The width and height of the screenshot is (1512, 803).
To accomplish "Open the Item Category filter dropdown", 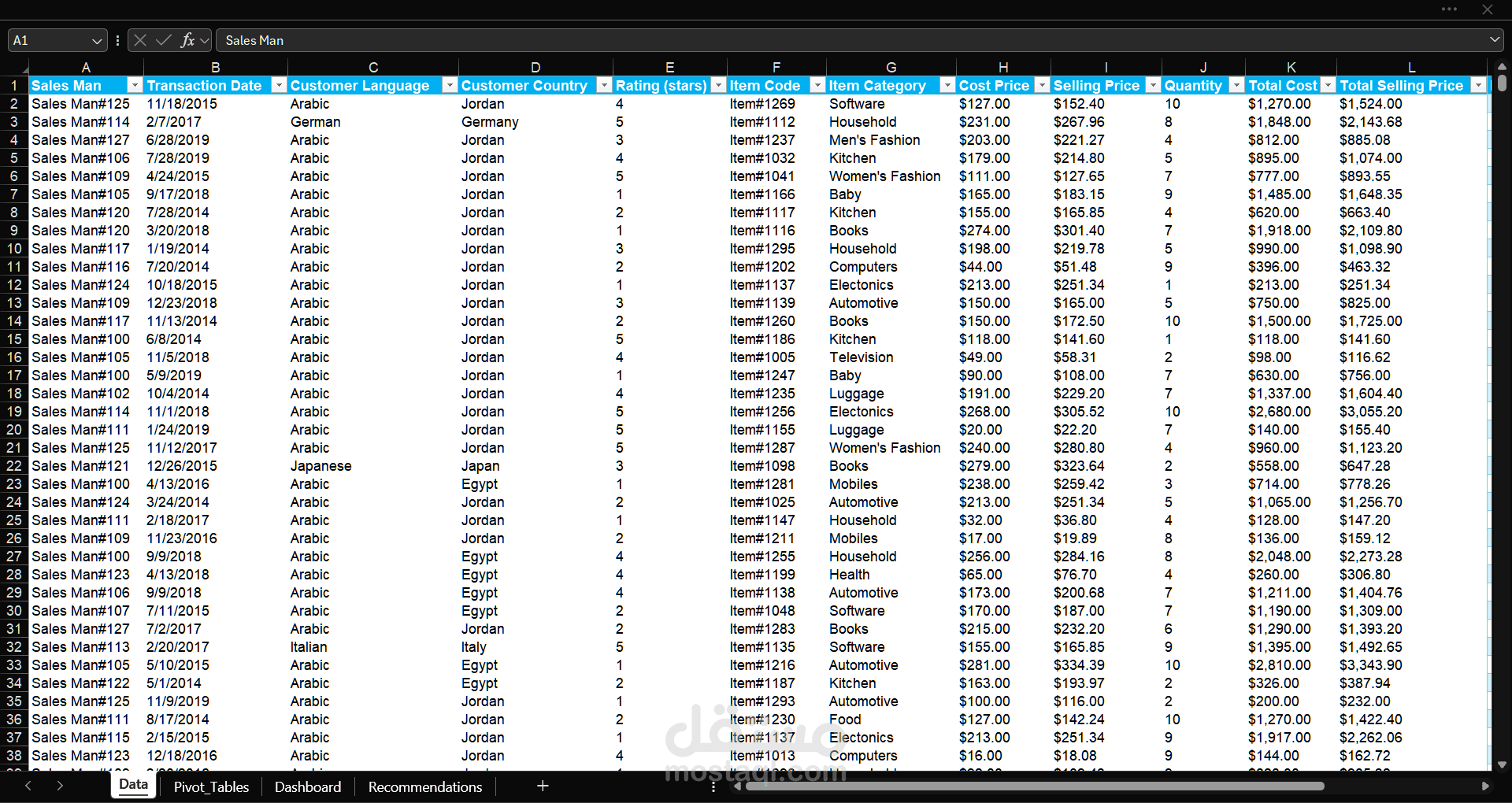I will coord(947,85).
